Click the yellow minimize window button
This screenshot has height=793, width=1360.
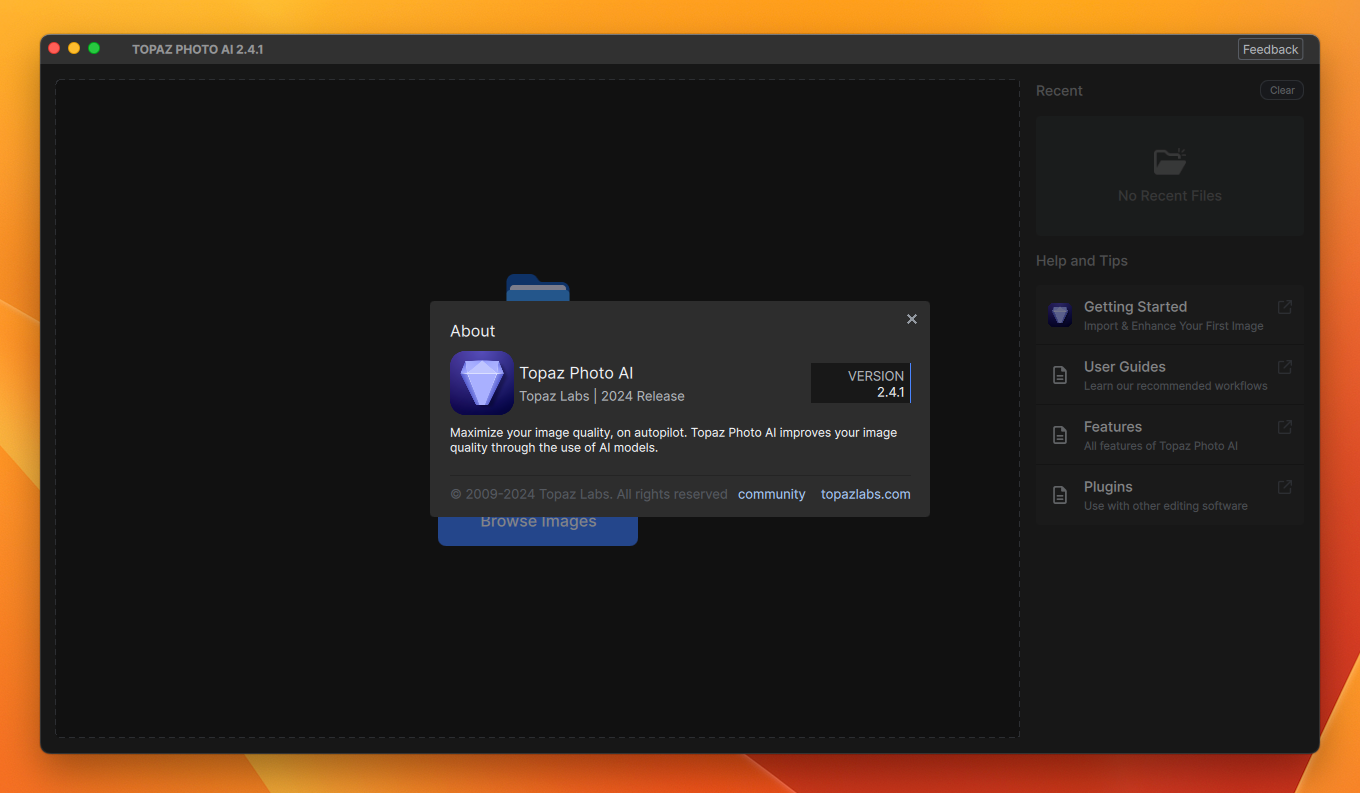tap(74, 48)
